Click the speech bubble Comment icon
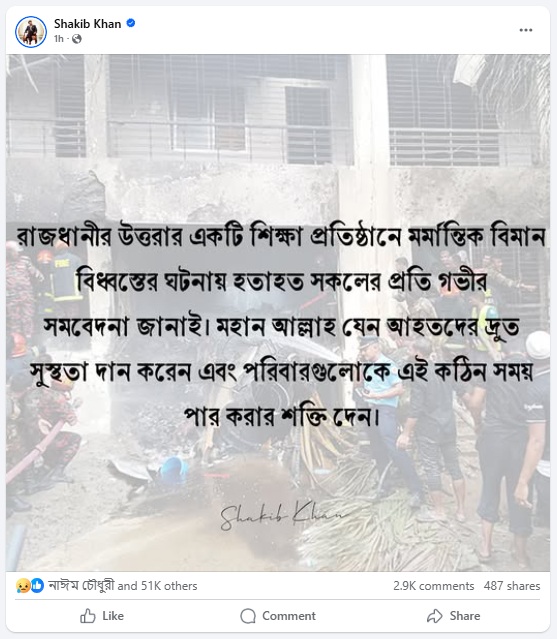Screen dimensions: 557x639 tap(248, 616)
